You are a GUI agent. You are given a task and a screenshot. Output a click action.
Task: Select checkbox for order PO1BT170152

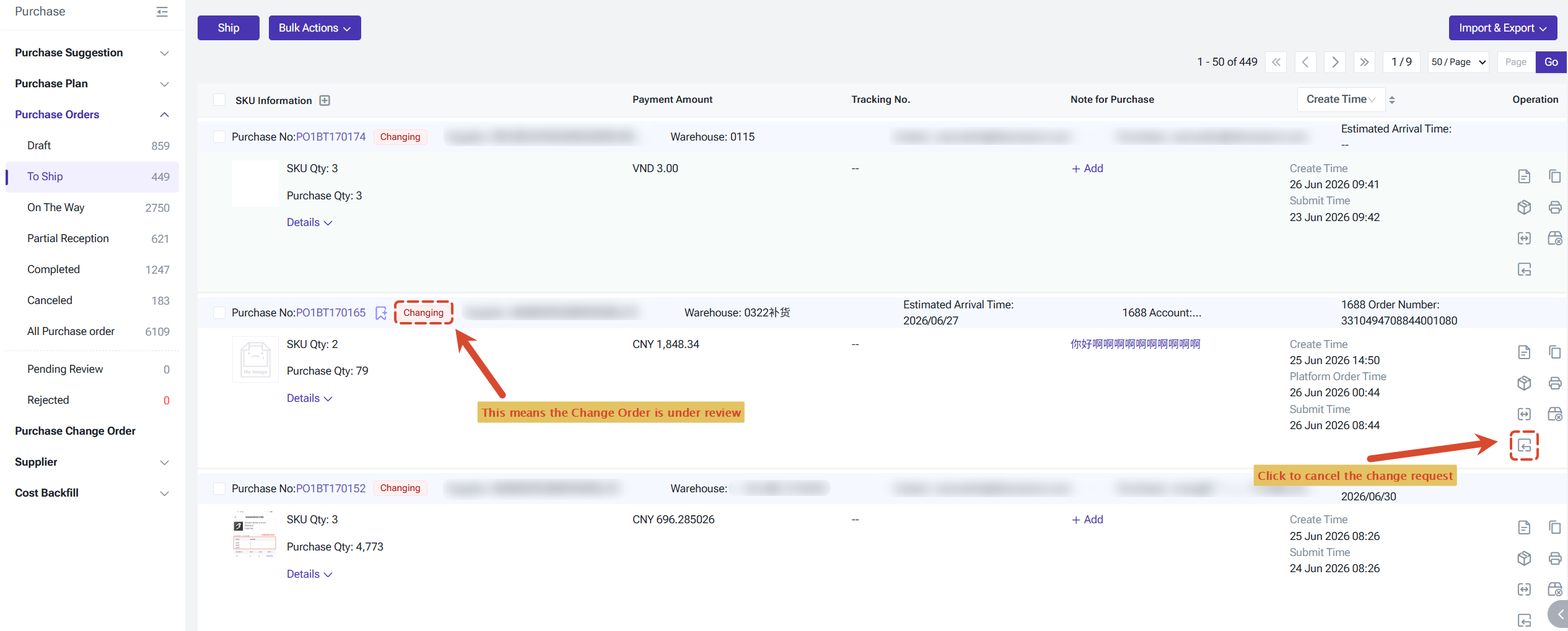[219, 489]
